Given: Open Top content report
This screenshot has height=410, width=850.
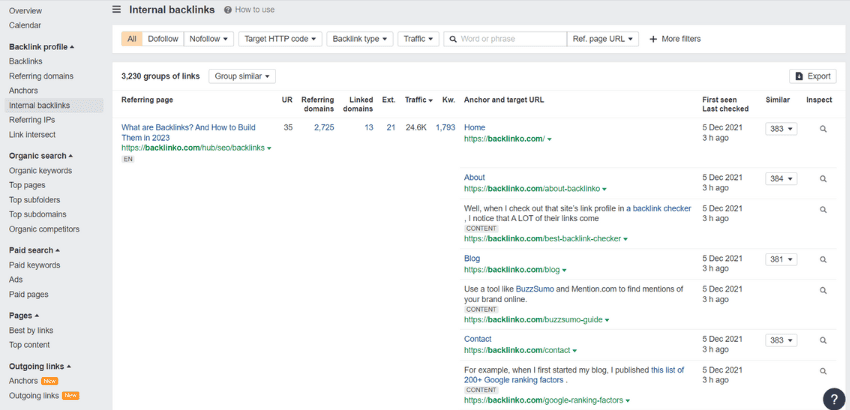Looking at the screenshot, I should (x=29, y=345).
